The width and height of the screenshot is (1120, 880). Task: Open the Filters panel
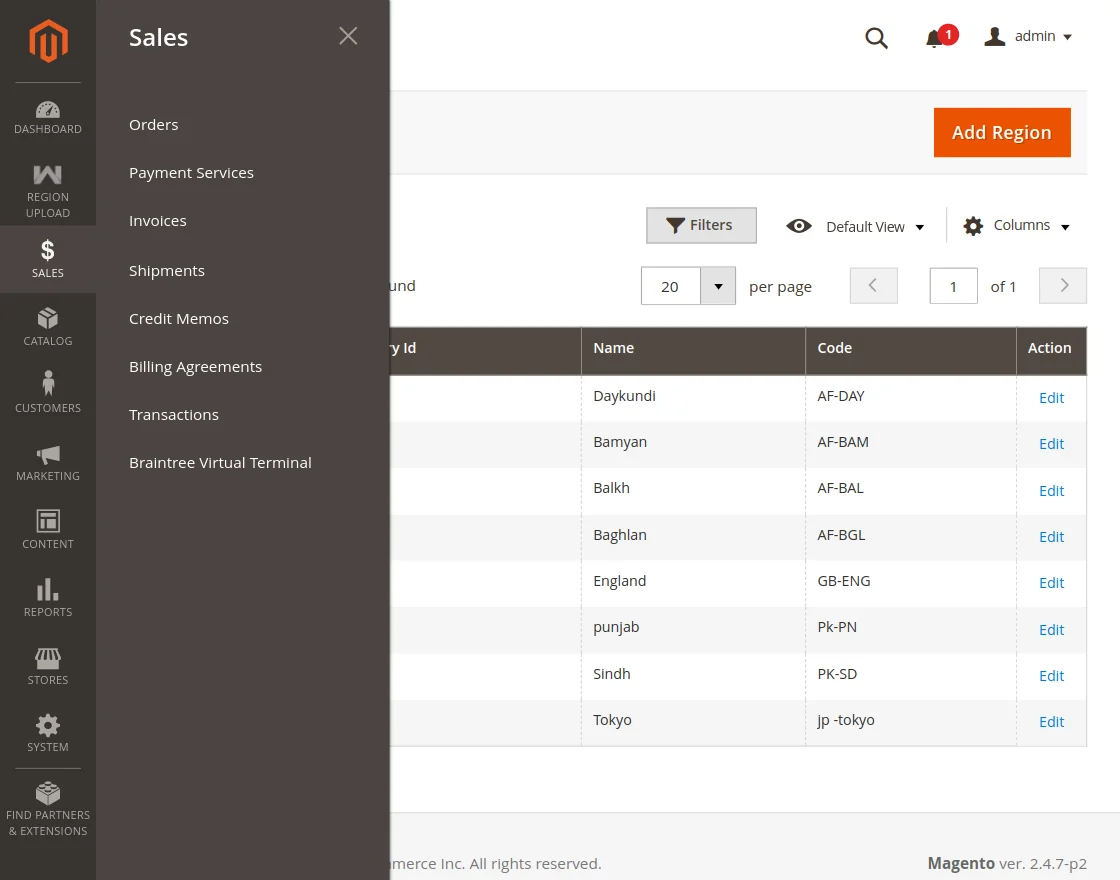pos(701,225)
